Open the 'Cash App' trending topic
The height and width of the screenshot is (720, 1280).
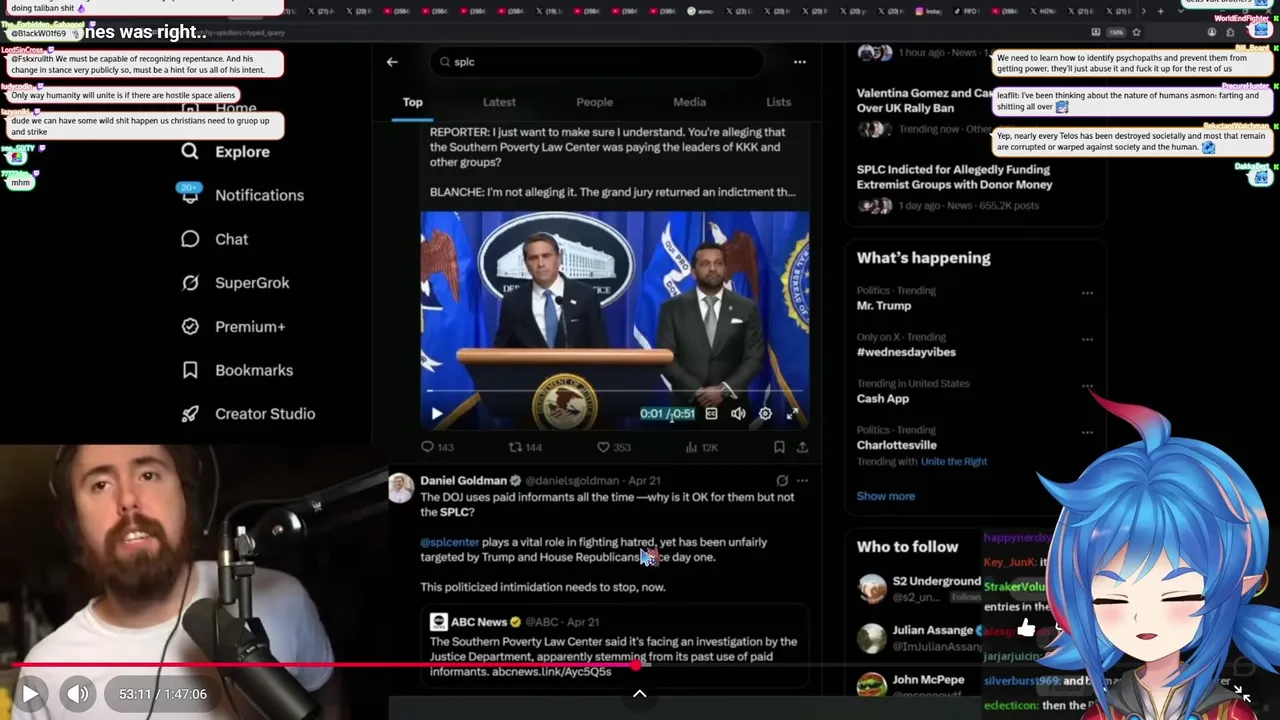pos(883,398)
